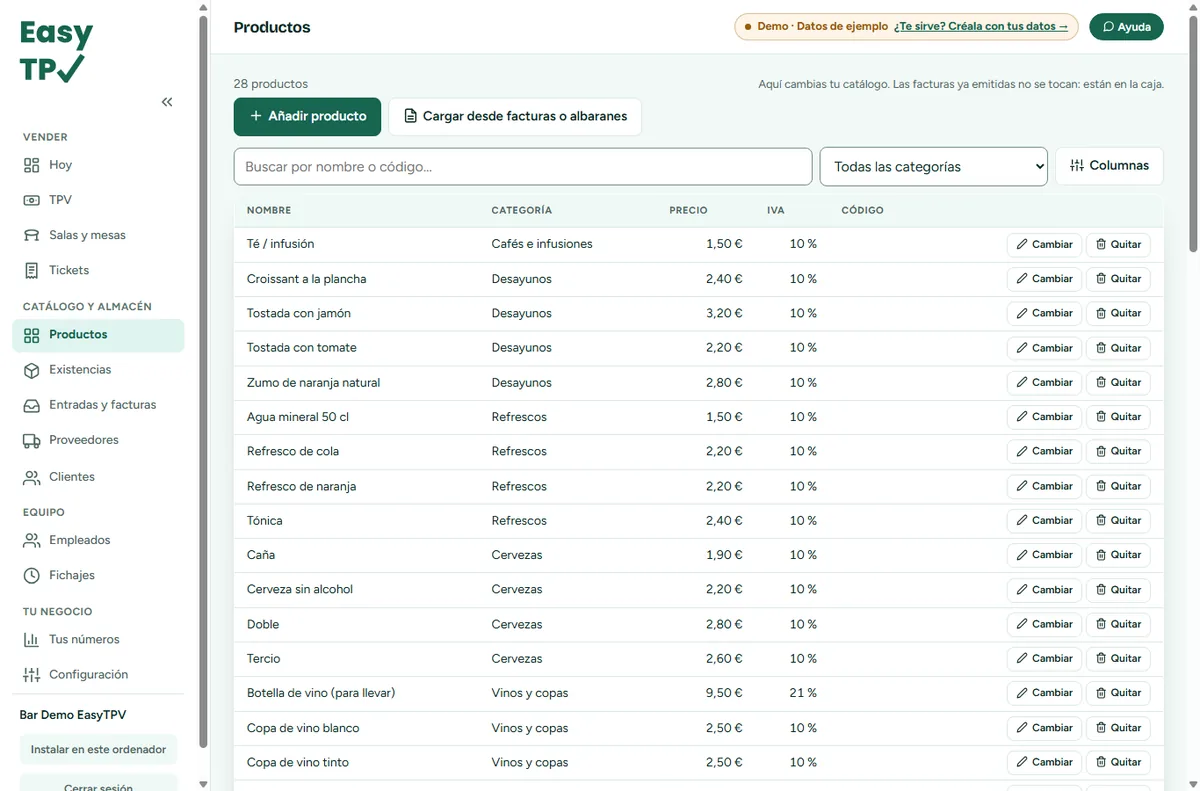Click the Clientes people icon
The height and width of the screenshot is (791, 1200).
31,477
